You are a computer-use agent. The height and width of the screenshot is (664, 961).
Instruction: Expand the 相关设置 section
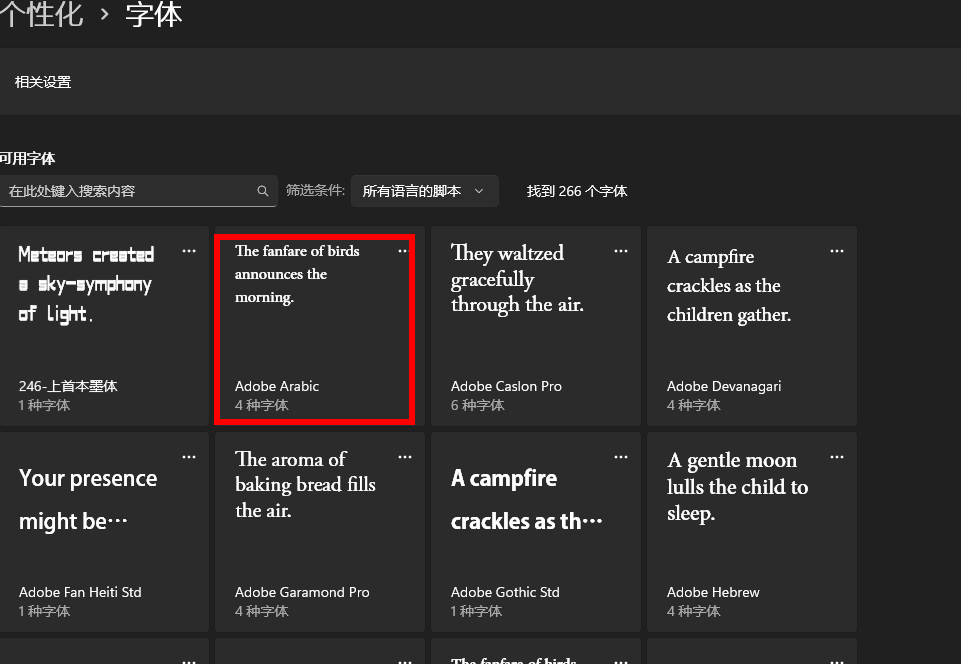pos(43,82)
